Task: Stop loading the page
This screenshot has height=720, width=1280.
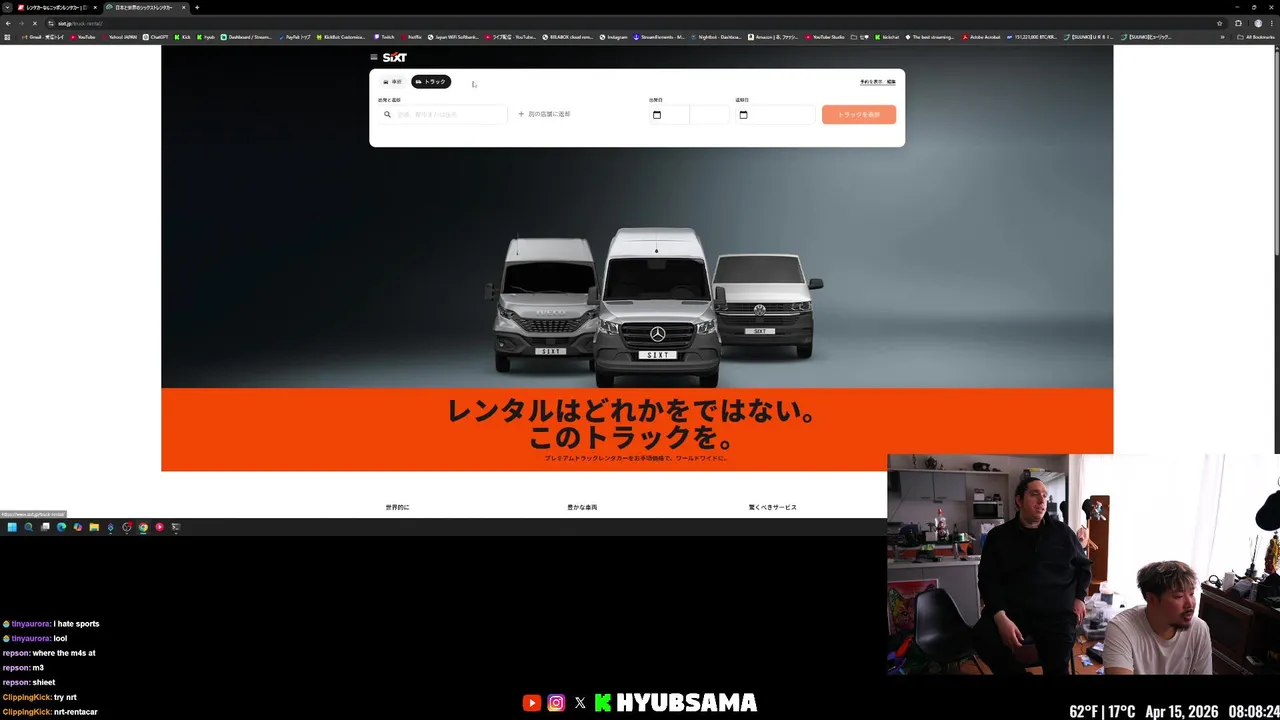Action: coord(34,23)
